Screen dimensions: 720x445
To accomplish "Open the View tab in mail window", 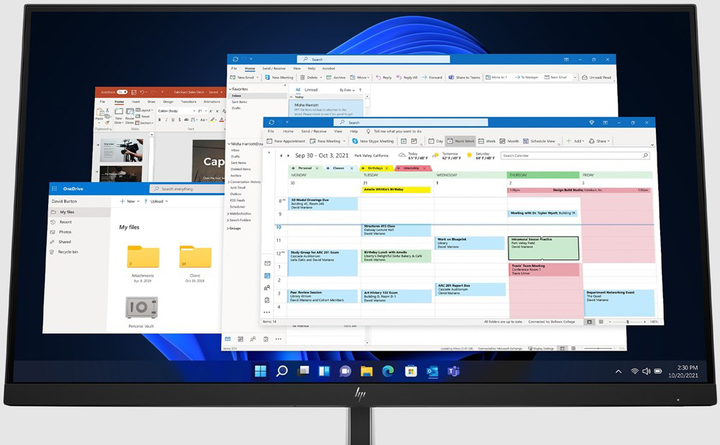I will [x=297, y=68].
